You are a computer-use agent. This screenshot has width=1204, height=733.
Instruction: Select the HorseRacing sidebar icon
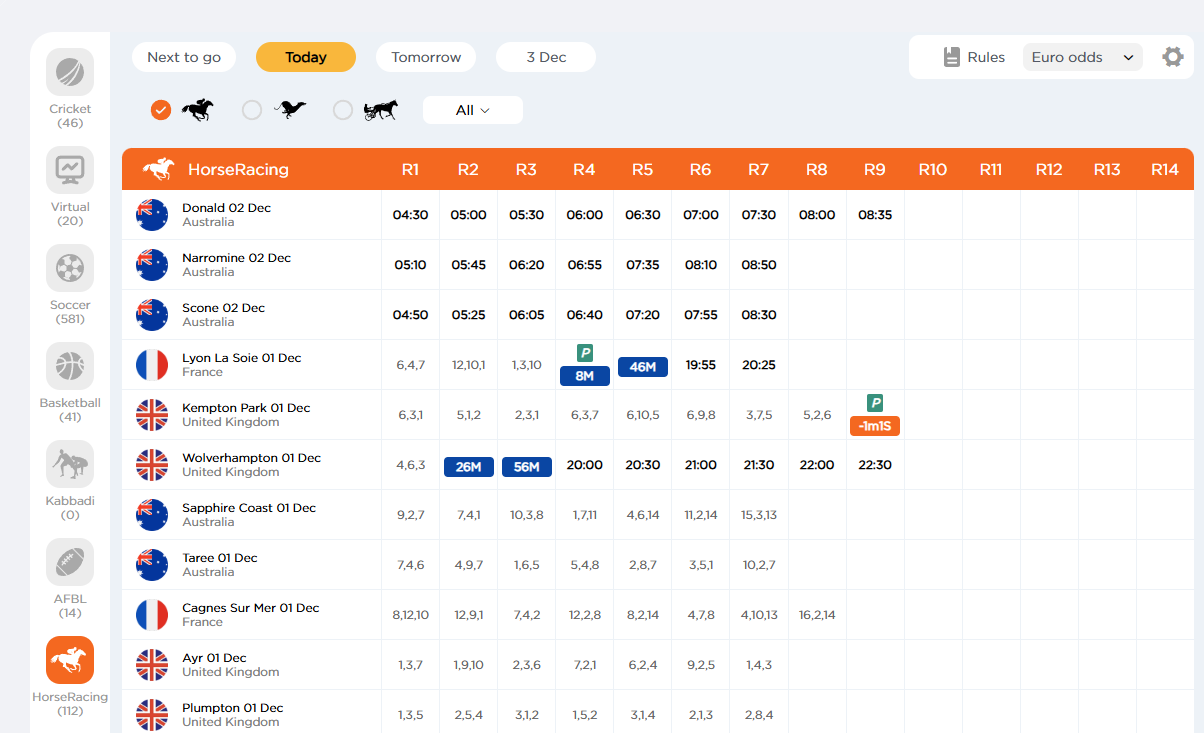[70, 659]
